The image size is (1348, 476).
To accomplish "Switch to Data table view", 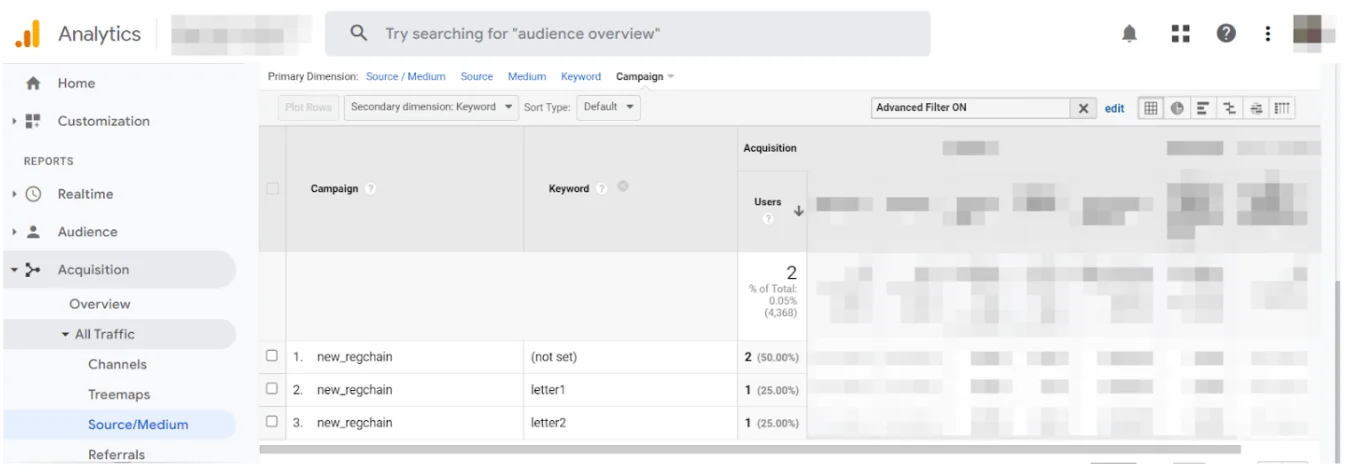I will [x=1151, y=108].
